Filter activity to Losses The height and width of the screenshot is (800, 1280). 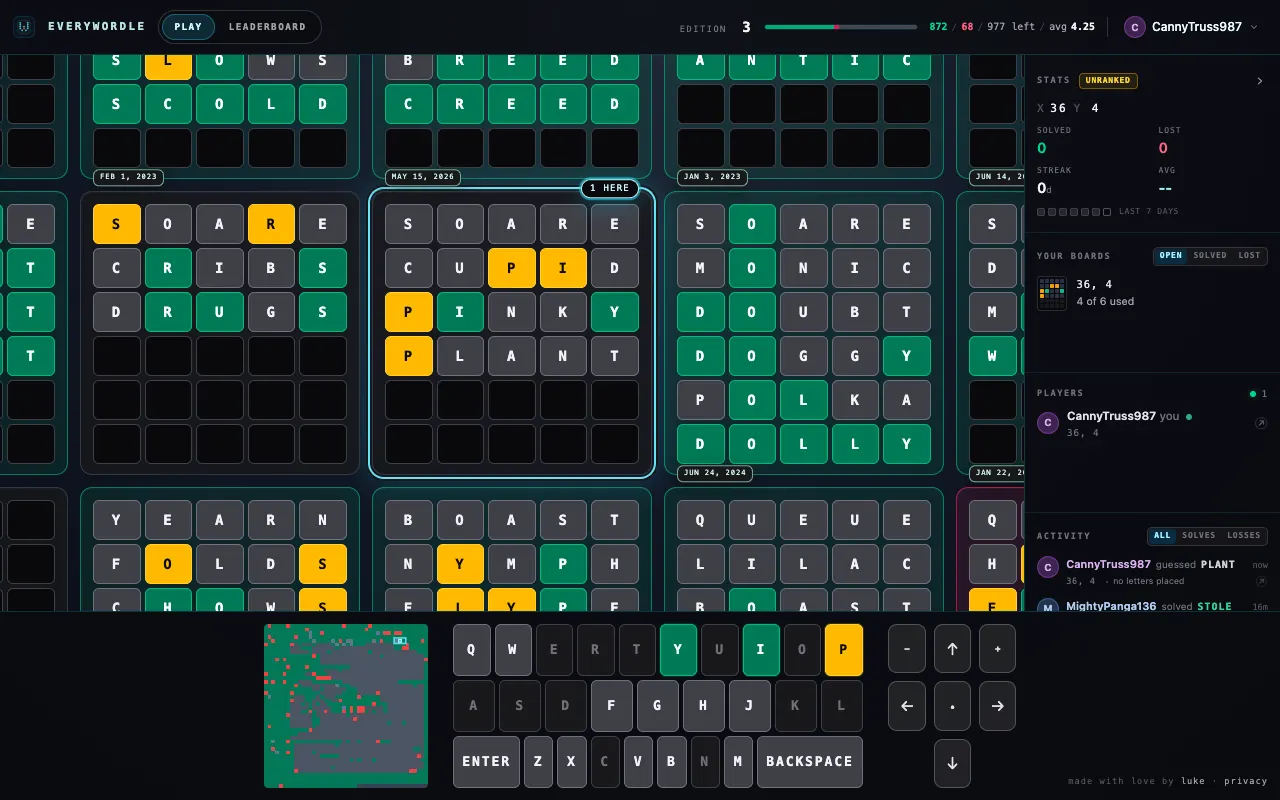pos(1244,535)
